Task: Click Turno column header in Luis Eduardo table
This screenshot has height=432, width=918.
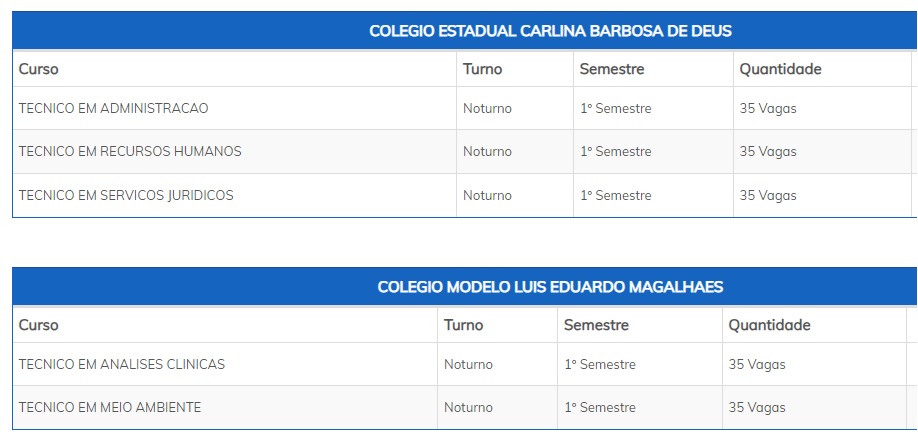Action: 463,325
